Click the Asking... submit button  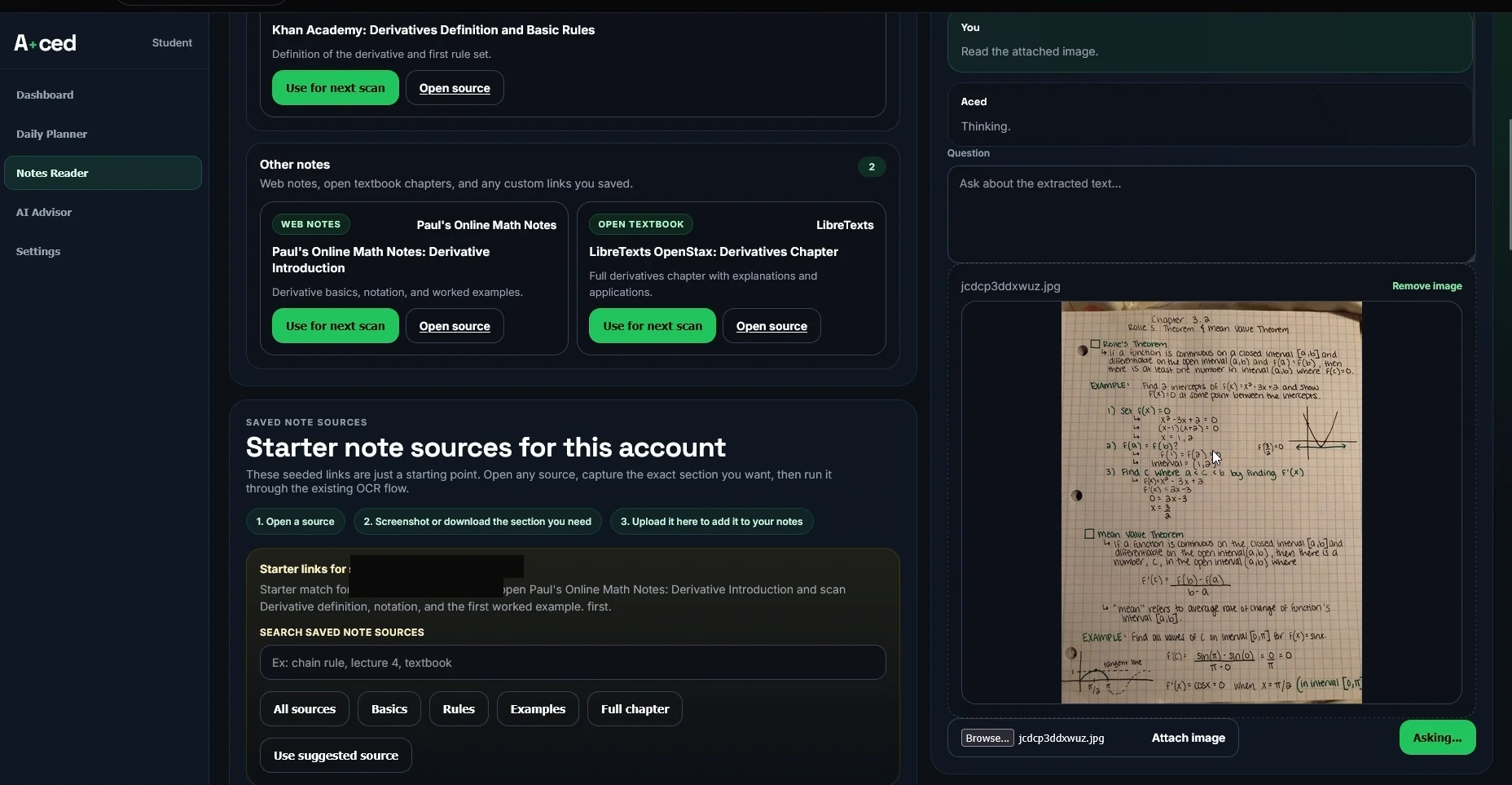1437,738
